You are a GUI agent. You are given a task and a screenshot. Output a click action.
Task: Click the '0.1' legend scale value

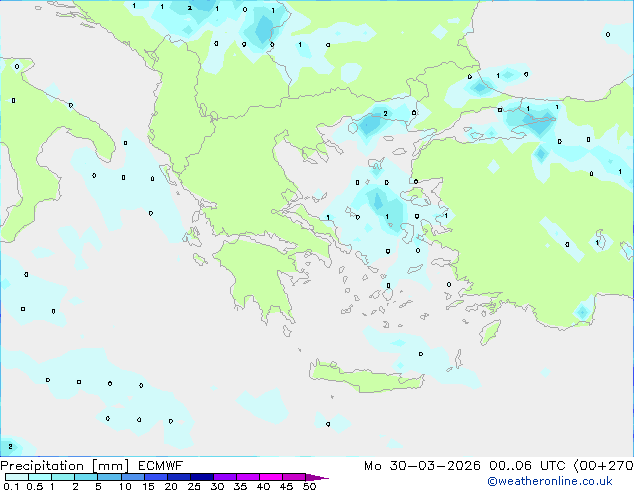coord(11,486)
